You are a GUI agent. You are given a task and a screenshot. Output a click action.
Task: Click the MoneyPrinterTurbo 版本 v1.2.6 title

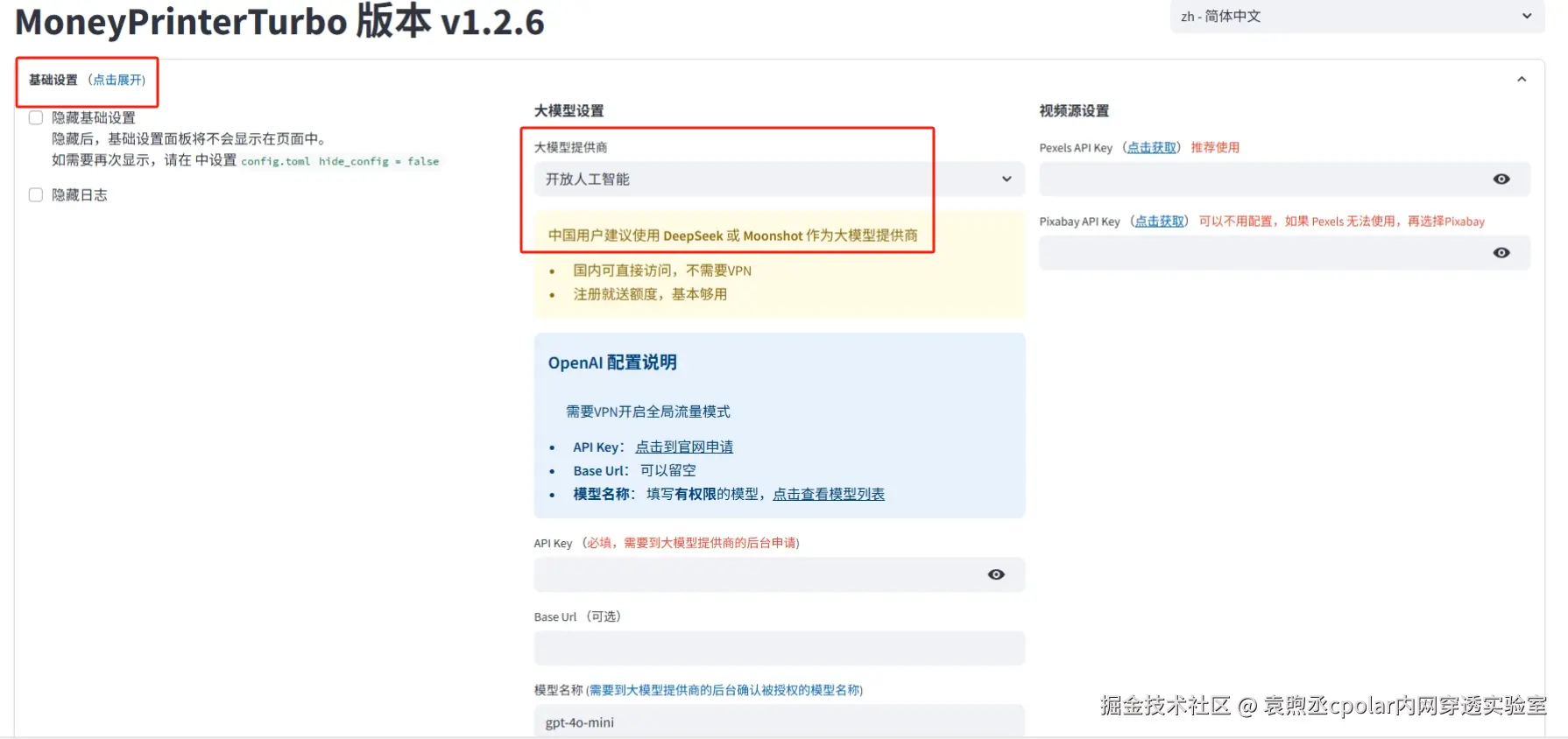[x=279, y=21]
